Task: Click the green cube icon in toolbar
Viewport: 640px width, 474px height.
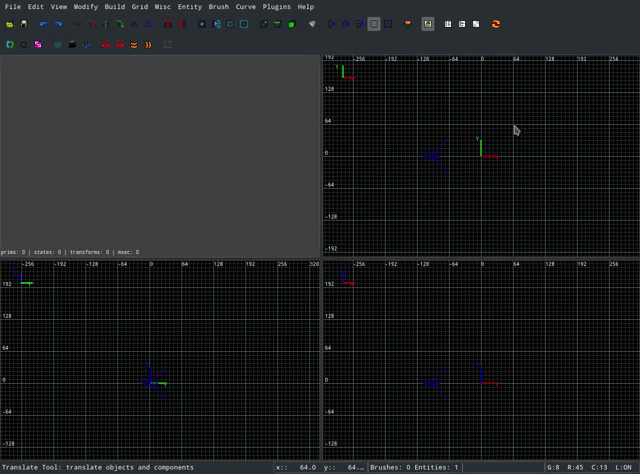Action: click(x=292, y=24)
